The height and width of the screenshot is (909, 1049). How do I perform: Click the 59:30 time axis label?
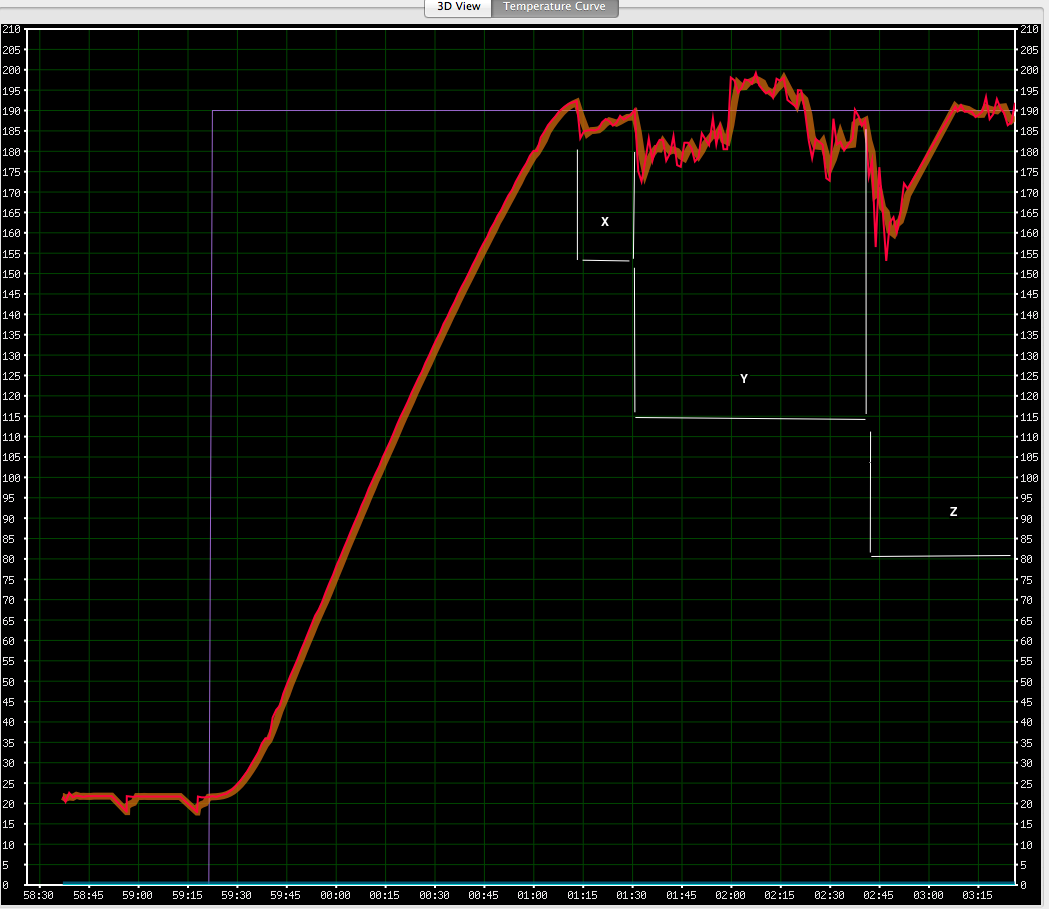point(236,895)
